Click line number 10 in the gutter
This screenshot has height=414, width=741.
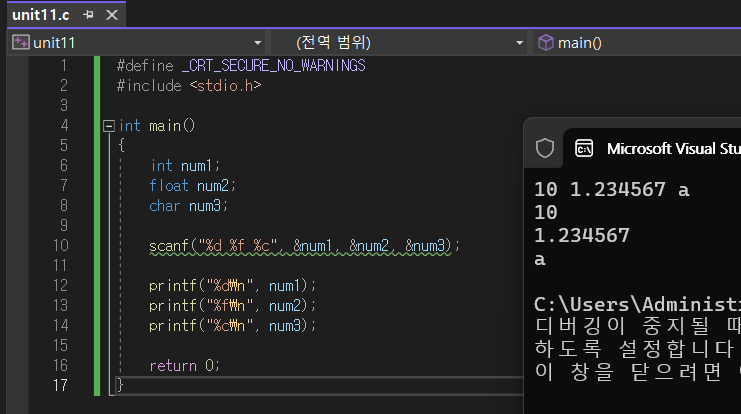(x=60, y=245)
